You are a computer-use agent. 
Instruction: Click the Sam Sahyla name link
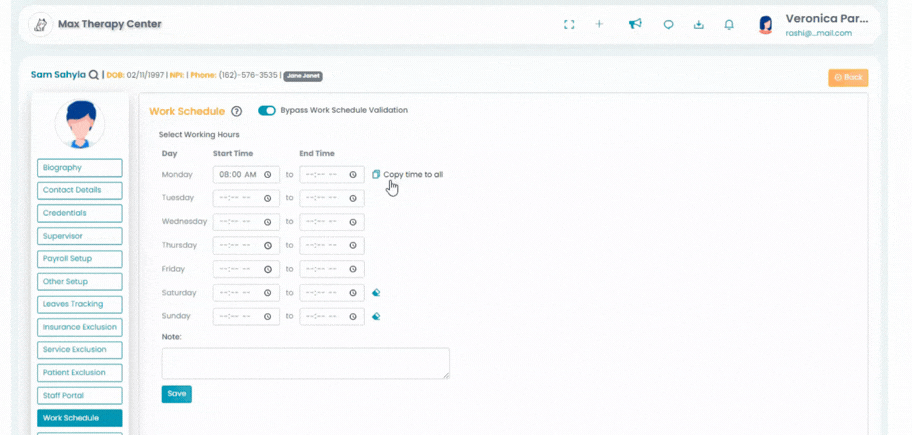tap(58, 74)
